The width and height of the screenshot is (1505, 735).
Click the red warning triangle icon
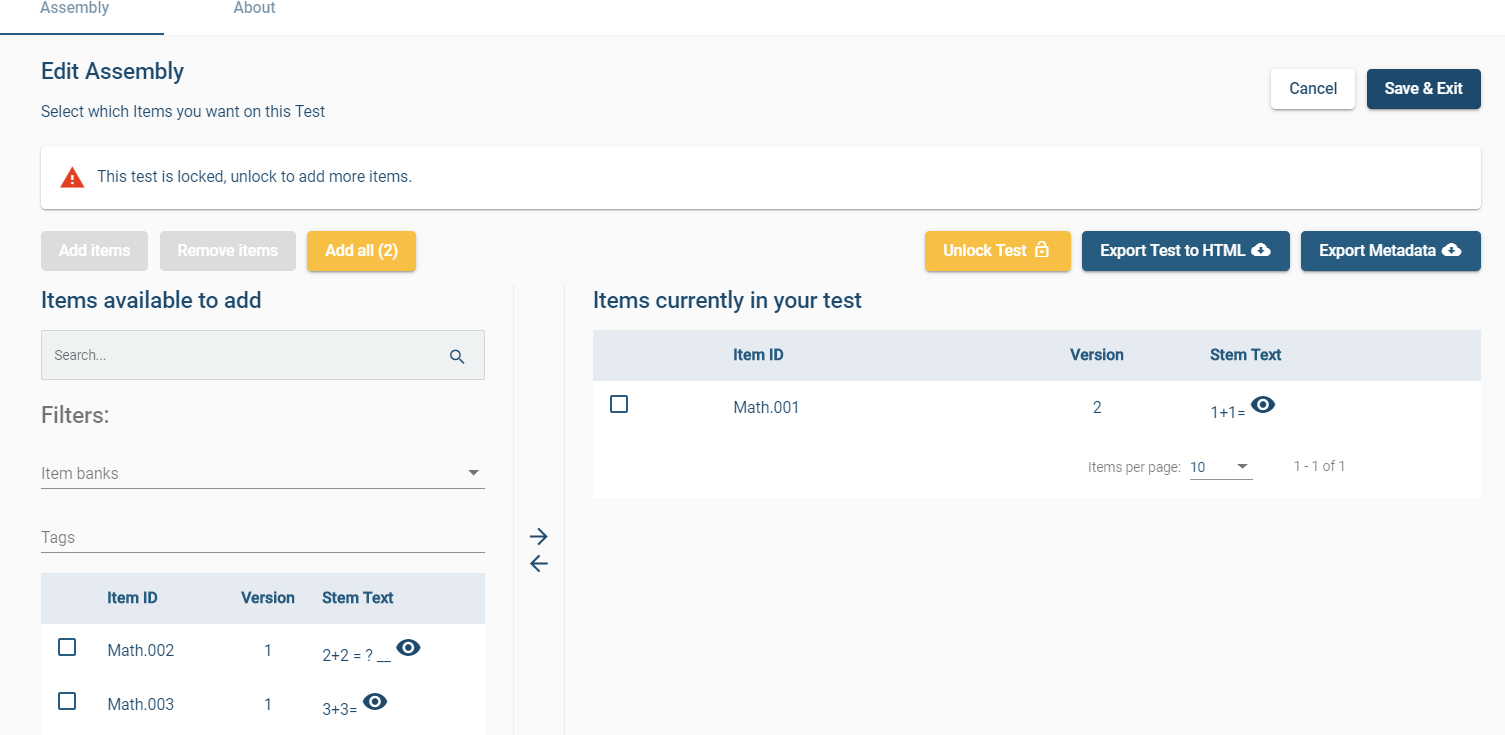pyautogui.click(x=72, y=178)
